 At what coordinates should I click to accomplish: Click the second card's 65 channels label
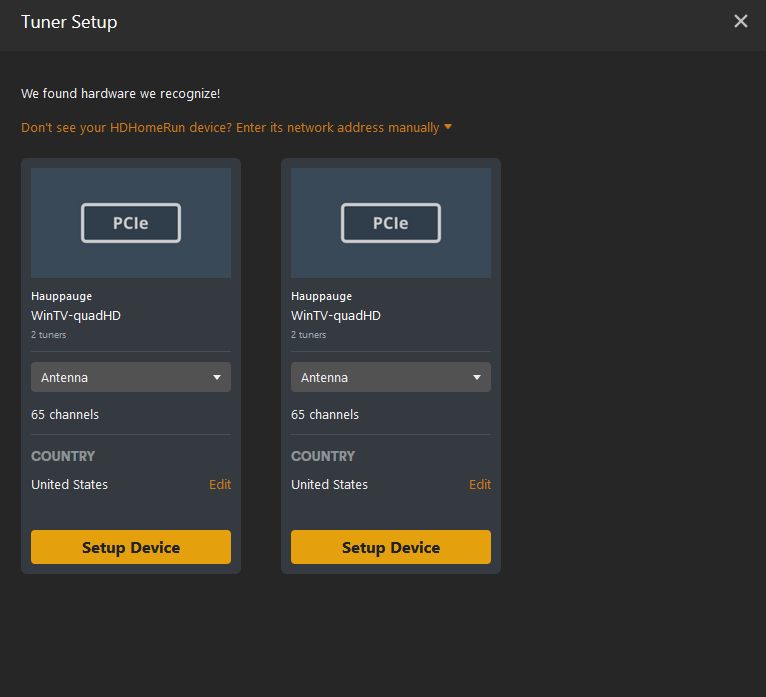click(x=325, y=415)
